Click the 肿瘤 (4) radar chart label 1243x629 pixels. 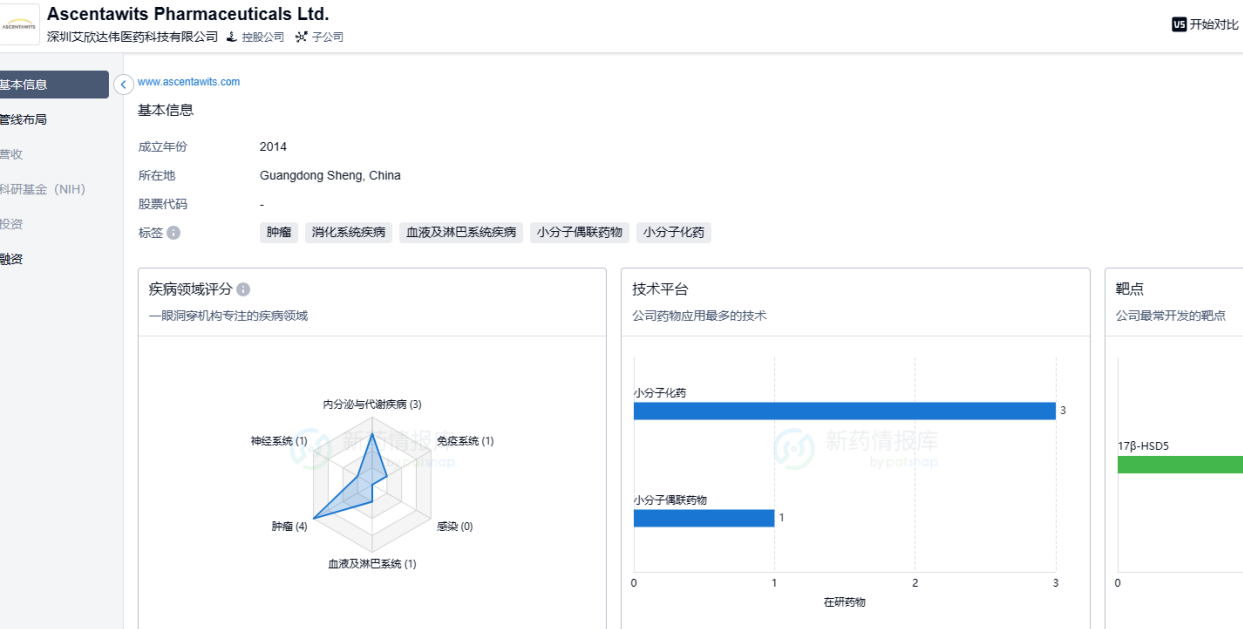click(x=289, y=526)
